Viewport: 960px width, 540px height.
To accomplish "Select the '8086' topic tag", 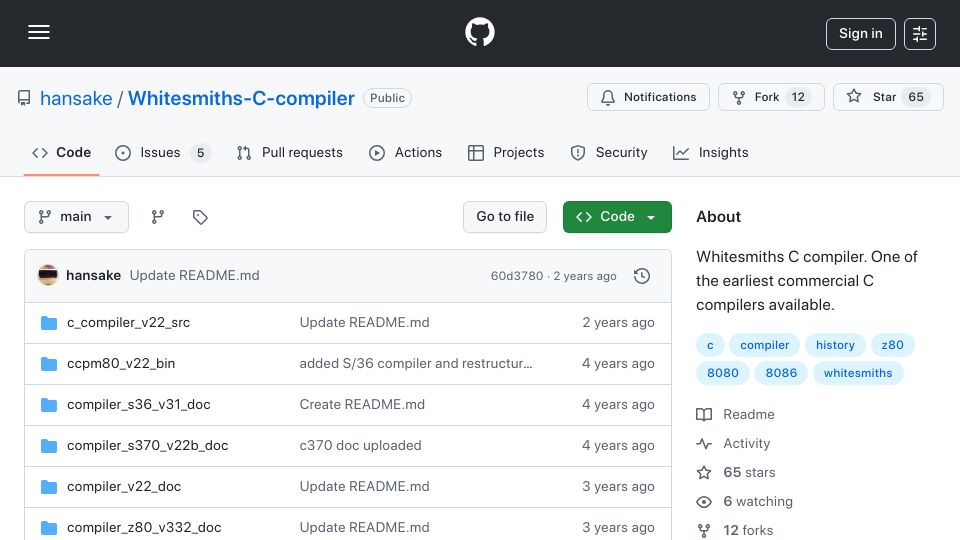I will (x=781, y=373).
